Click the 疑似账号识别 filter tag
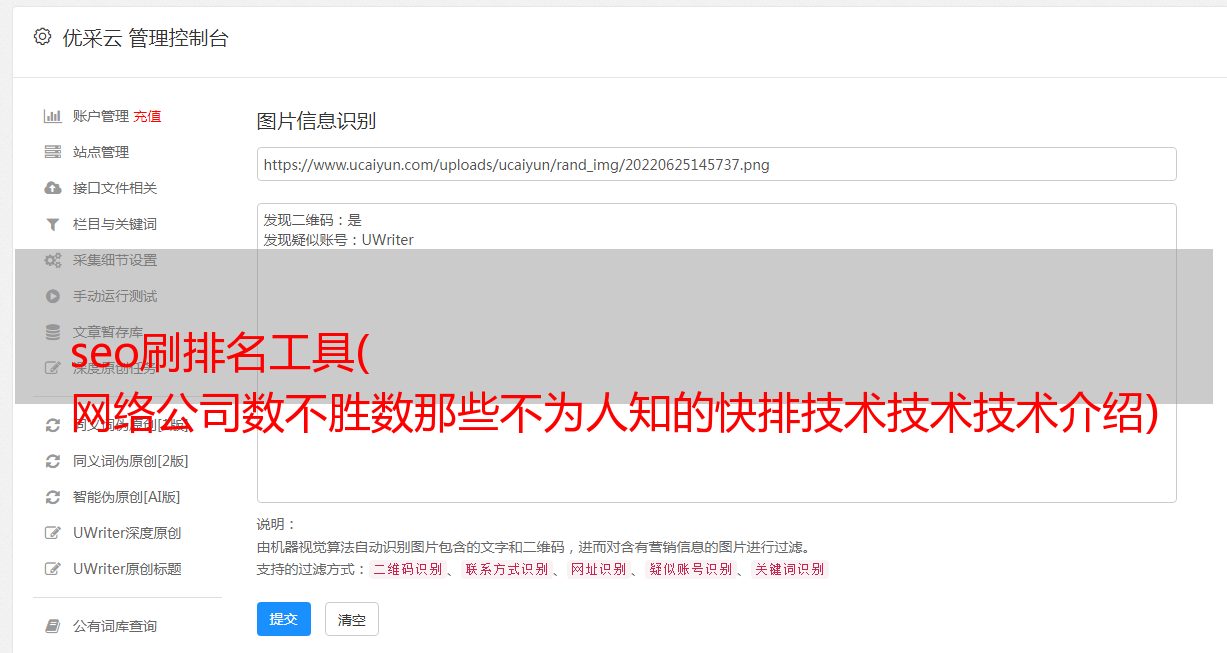The width and height of the screenshot is (1227, 653). (x=690, y=569)
